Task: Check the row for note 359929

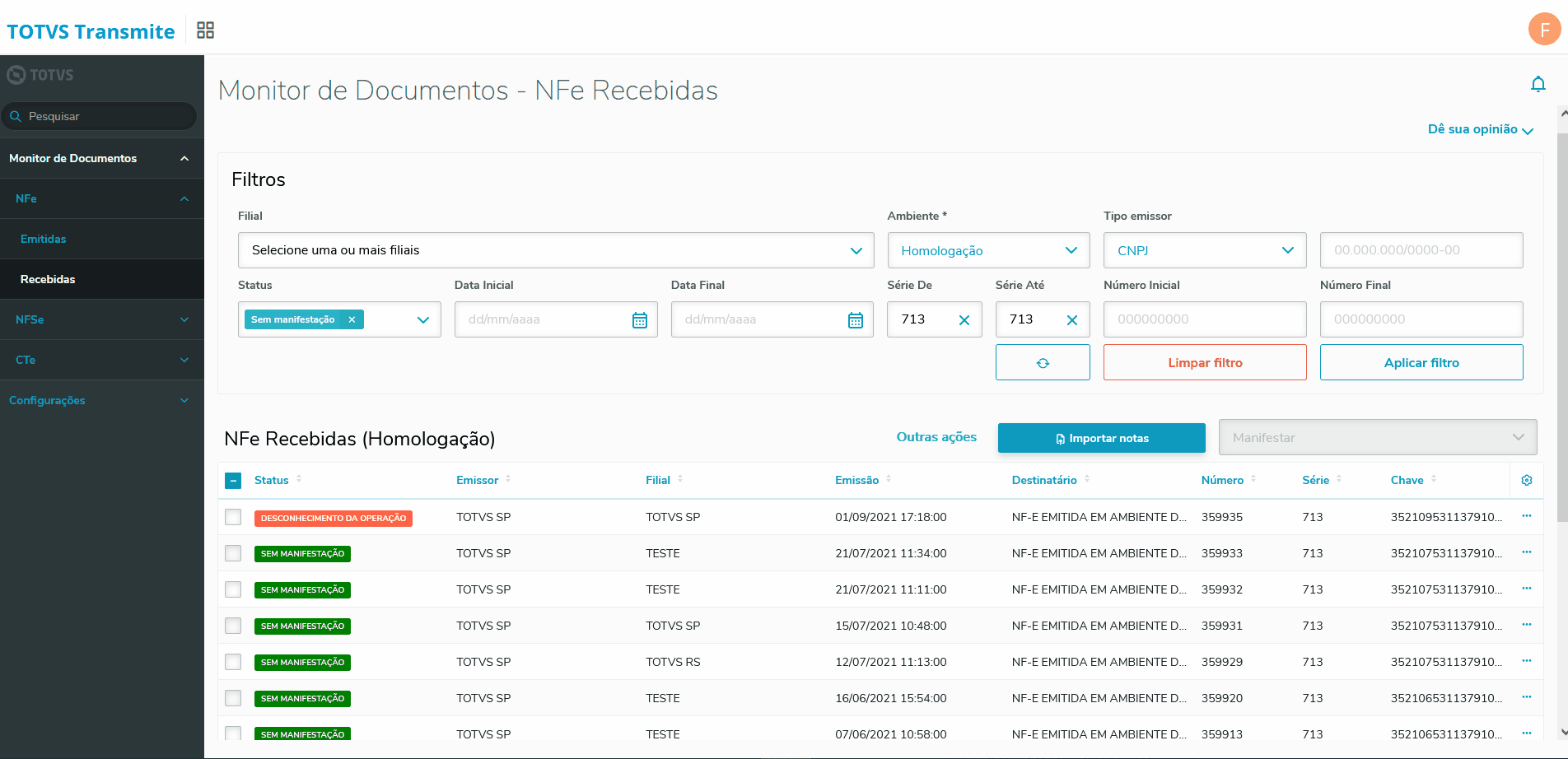Action: pos(233,662)
